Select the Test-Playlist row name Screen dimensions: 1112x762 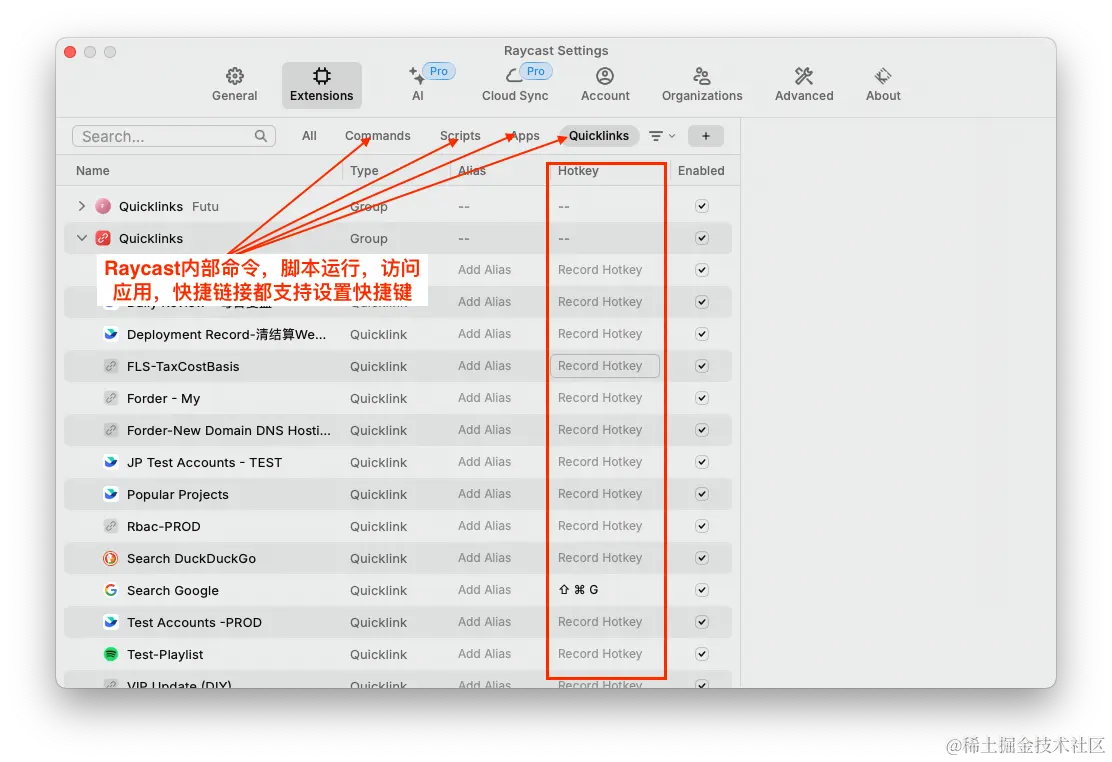(x=165, y=654)
